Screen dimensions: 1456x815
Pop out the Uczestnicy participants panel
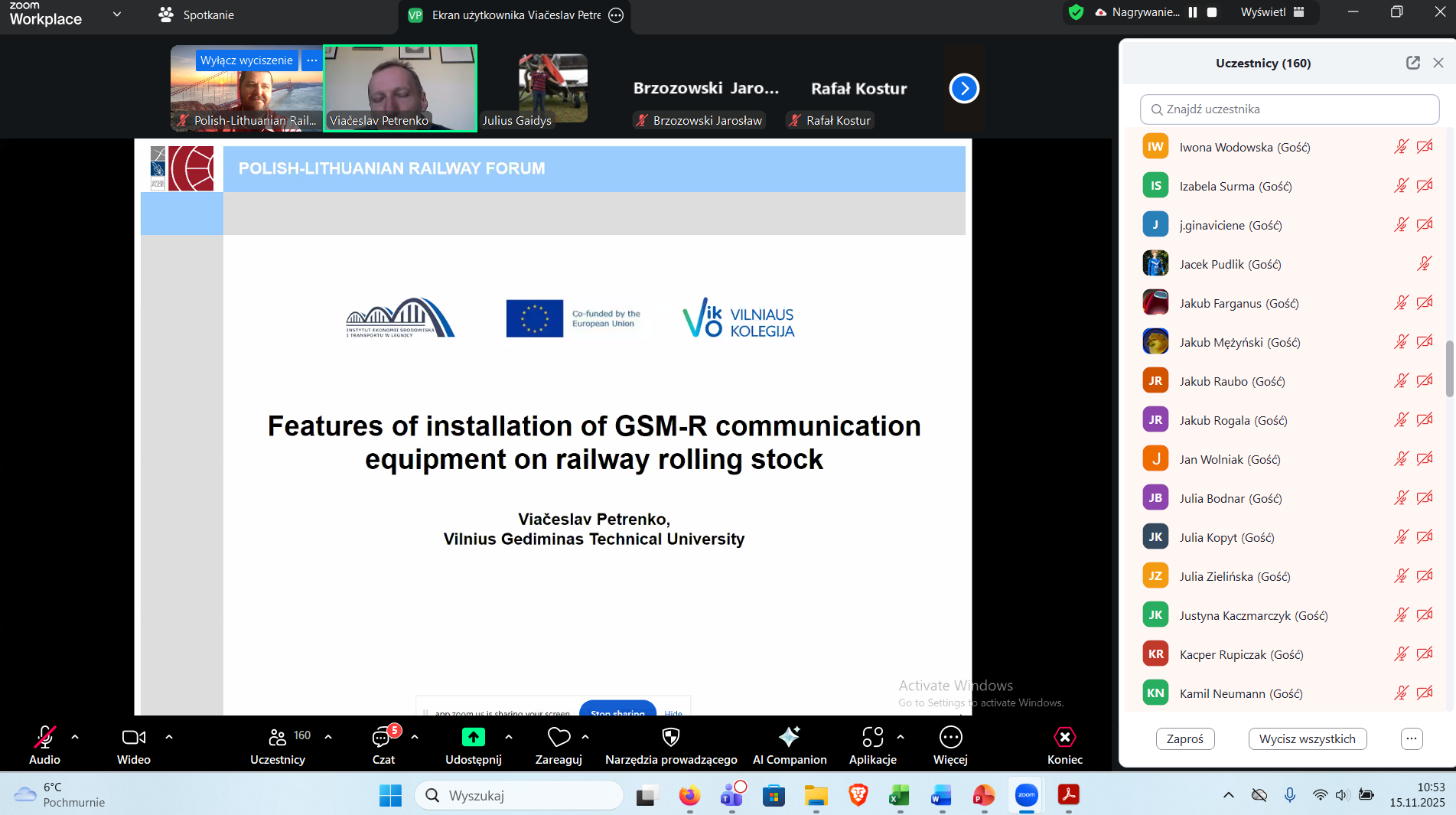(x=1412, y=63)
